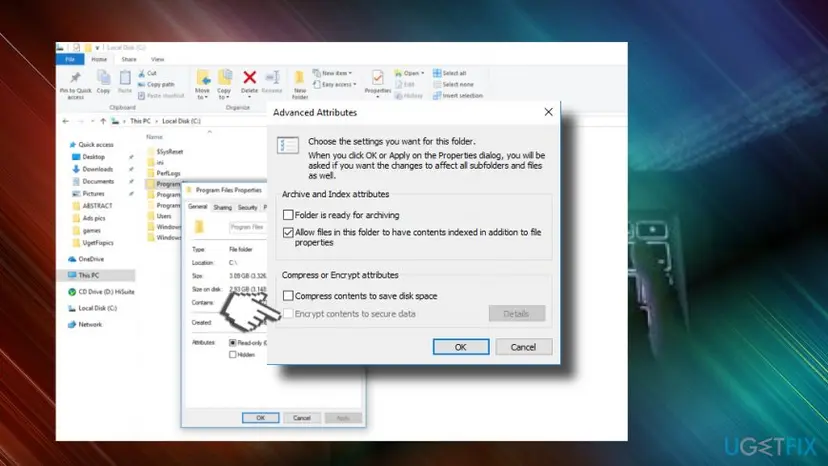Click the OneDrive cloud icon in sidebar

pyautogui.click(x=72, y=259)
